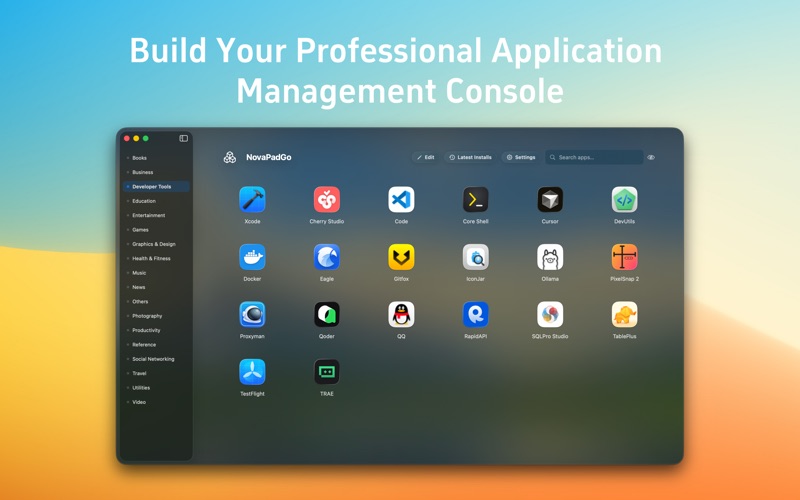Click the NovaPadGo title text
800x500 pixels.
268,157
